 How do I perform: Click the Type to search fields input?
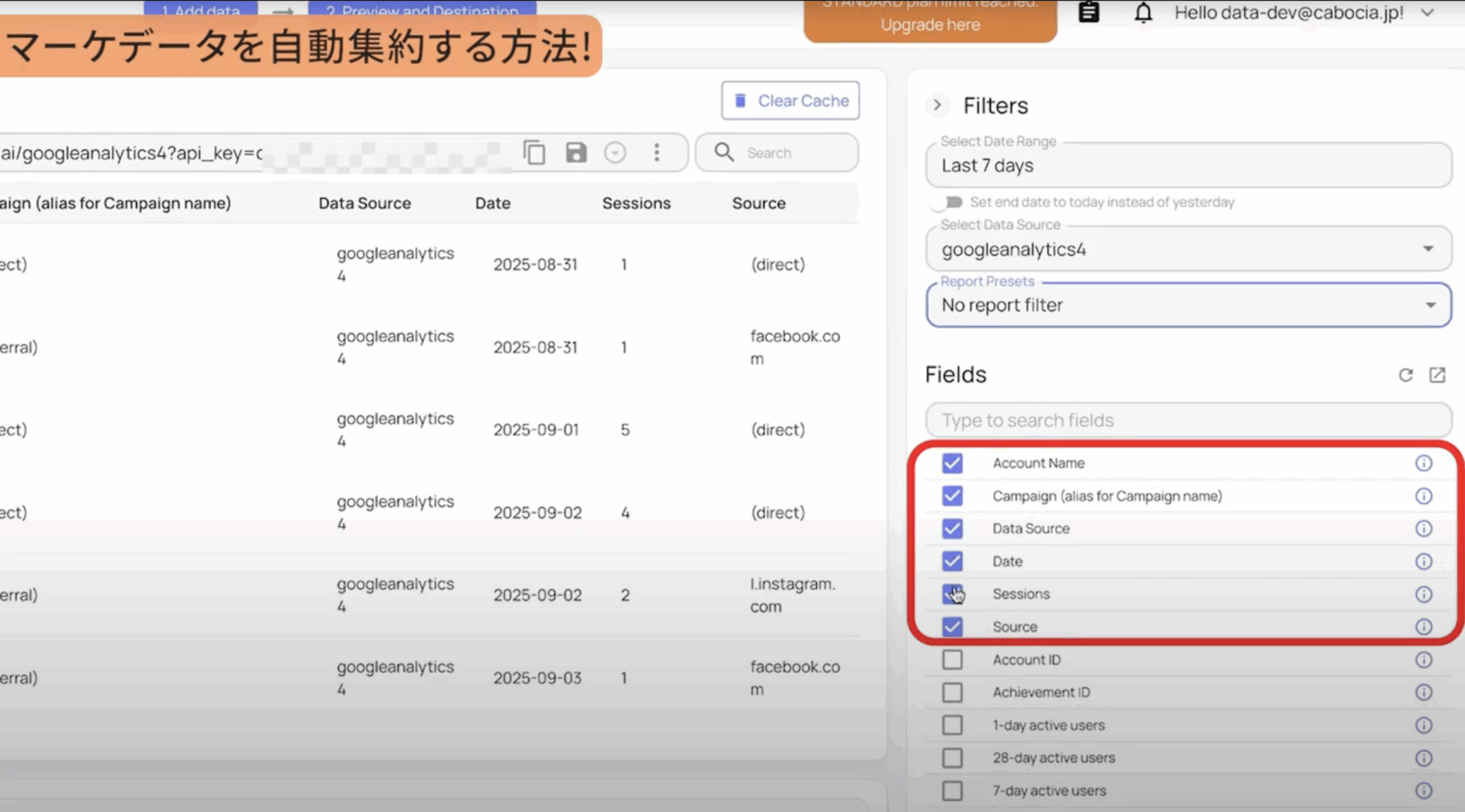[x=1188, y=421]
